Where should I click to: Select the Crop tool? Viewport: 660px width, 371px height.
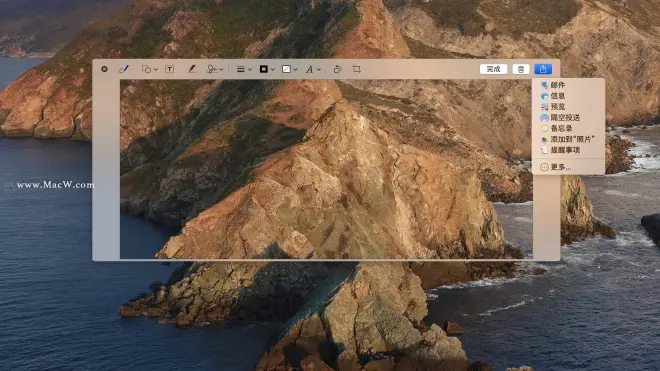pyautogui.click(x=357, y=69)
